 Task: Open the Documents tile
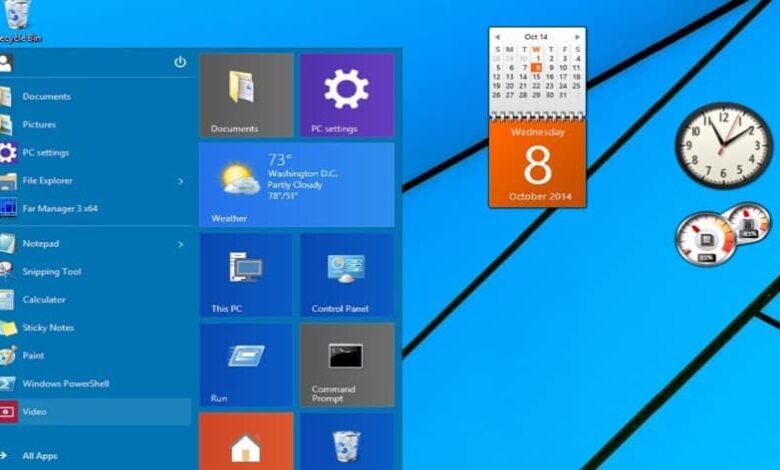click(x=246, y=95)
